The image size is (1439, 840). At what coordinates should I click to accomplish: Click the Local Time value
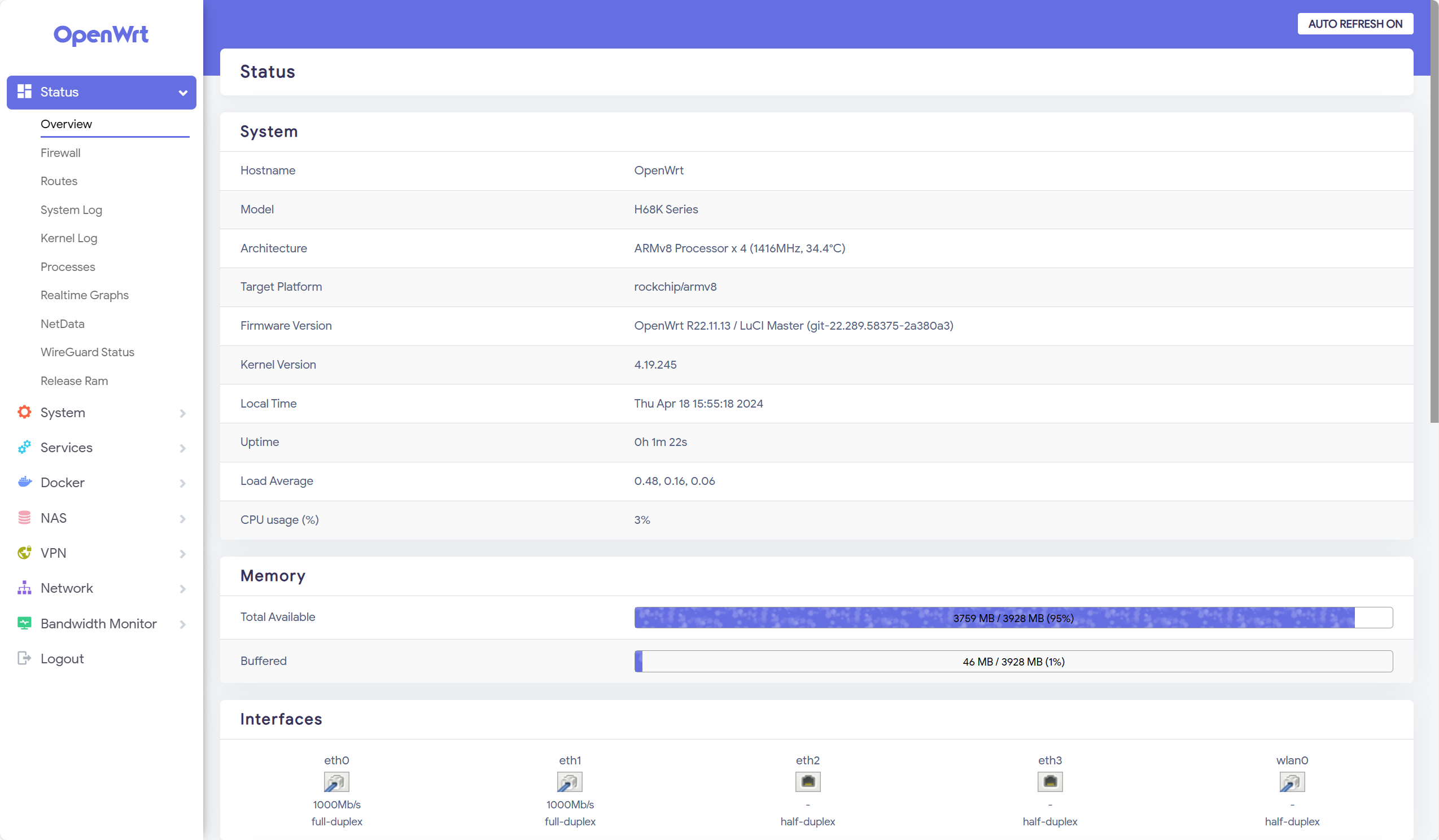pyautogui.click(x=698, y=403)
